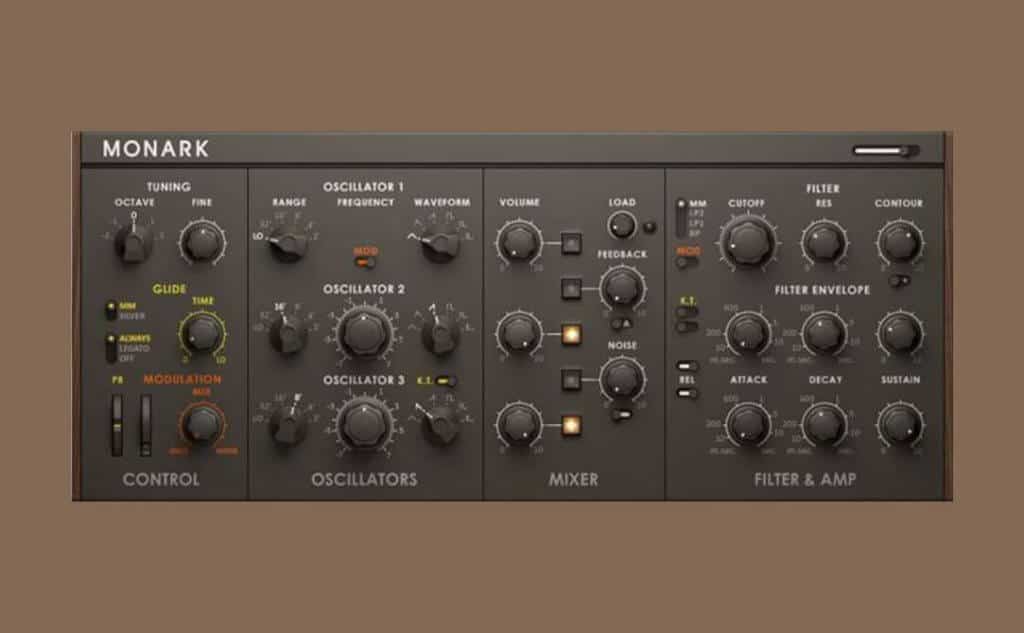Image resolution: width=1024 pixels, height=633 pixels.
Task: Adjust the Glide Time knob
Action: pos(202,334)
